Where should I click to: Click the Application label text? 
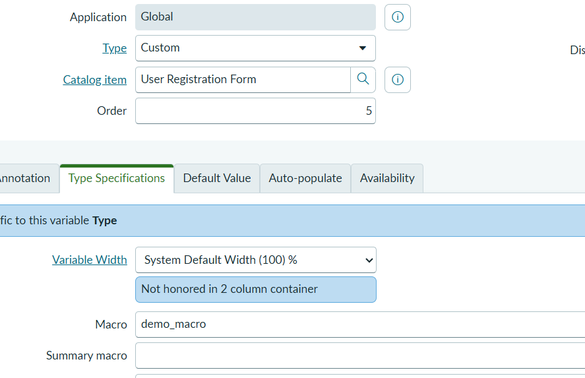pos(98,17)
